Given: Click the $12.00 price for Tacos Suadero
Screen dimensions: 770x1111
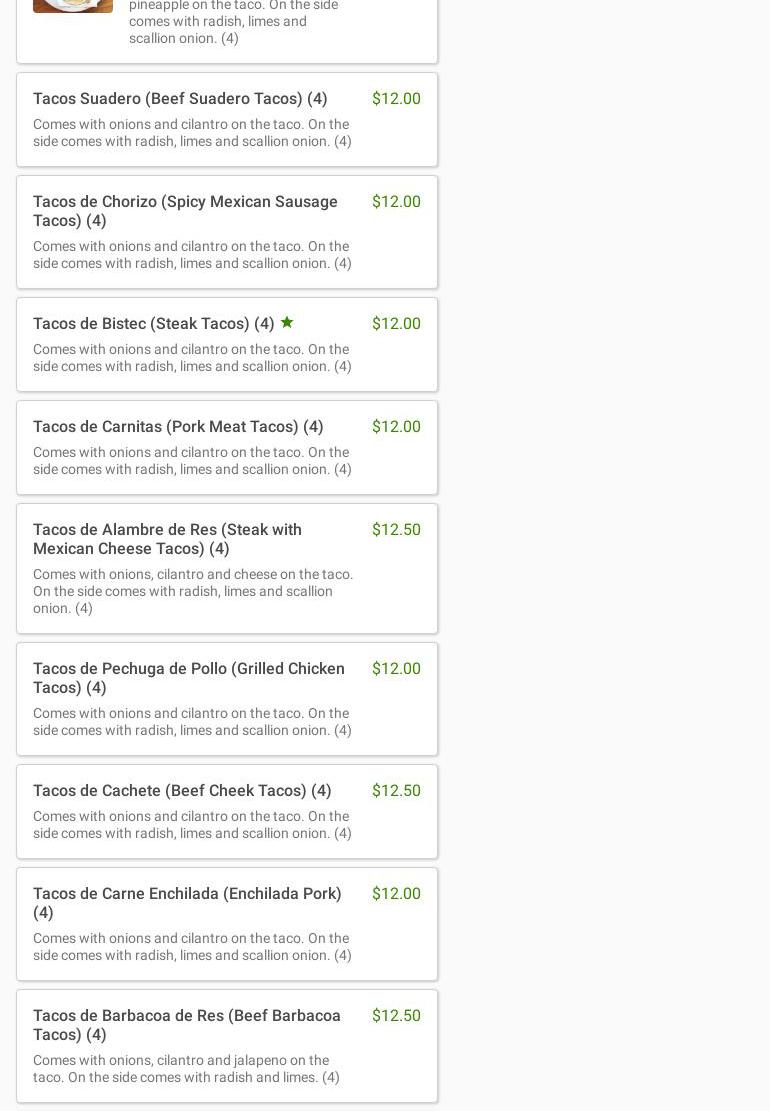Looking at the screenshot, I should click(396, 98).
